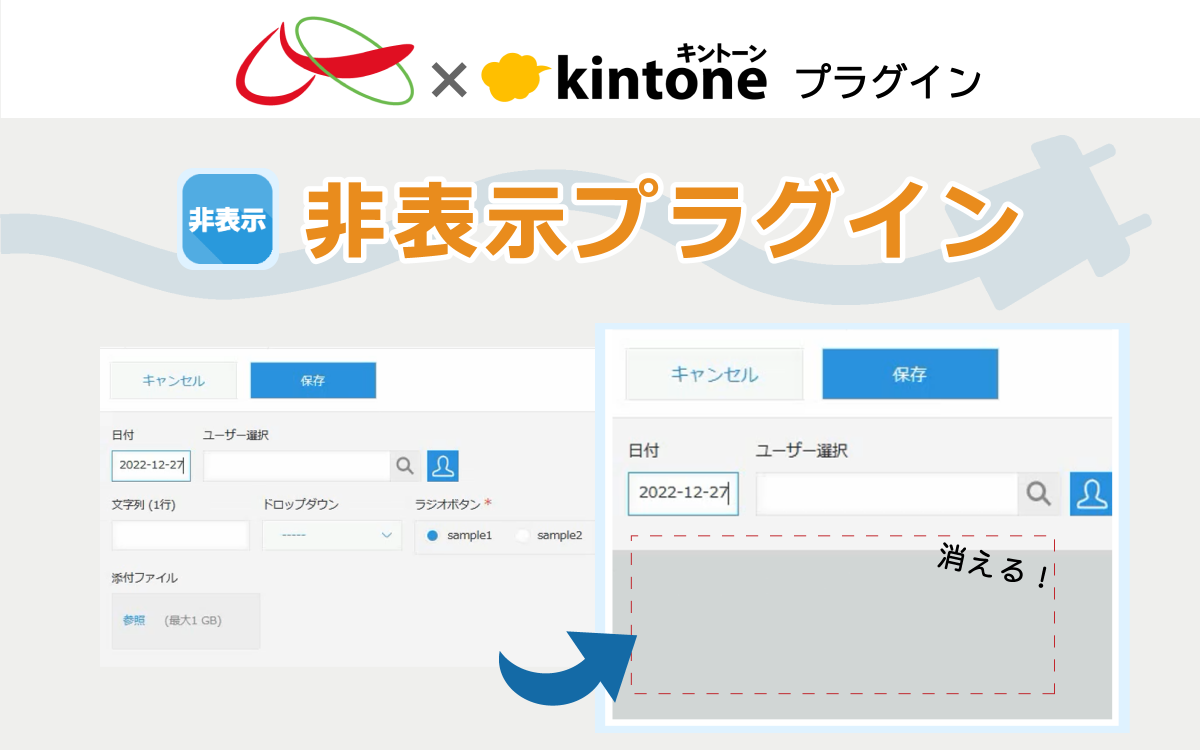Click the 添付ファイル label

click(x=145, y=578)
